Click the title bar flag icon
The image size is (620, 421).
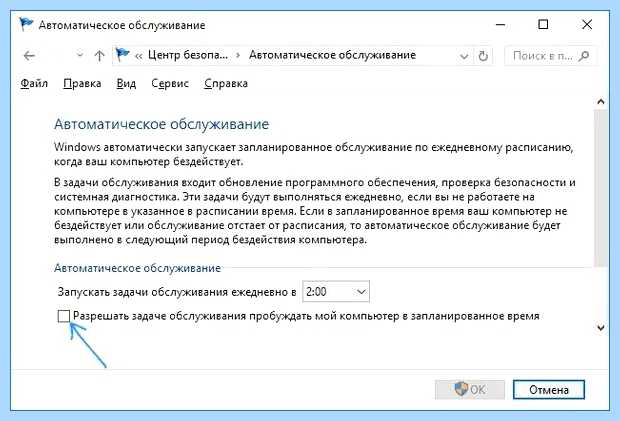coord(26,25)
